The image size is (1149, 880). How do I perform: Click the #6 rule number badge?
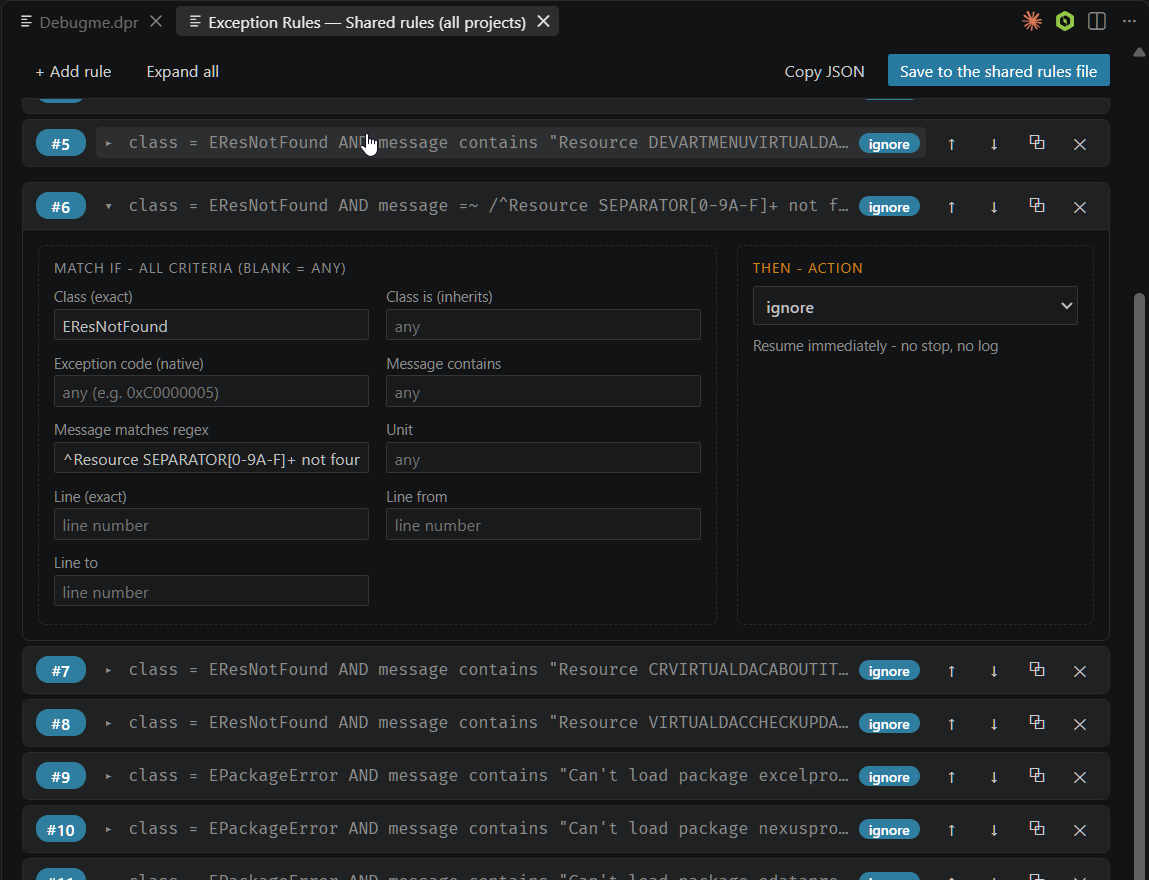tap(61, 207)
